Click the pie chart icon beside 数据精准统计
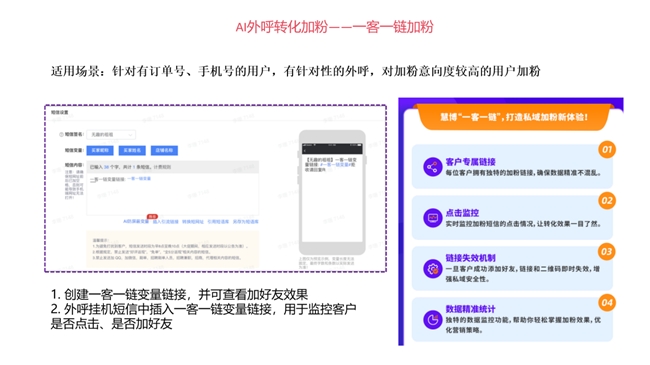This screenshot has height=365, width=650. click(432, 320)
